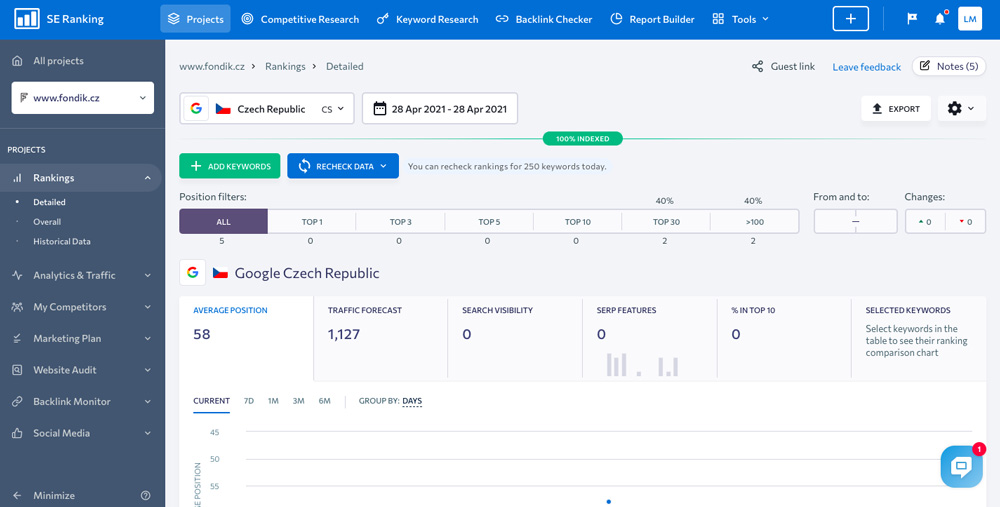The image size is (1000, 507).
Task: Expand Social Media sidebar section
Action: click(x=82, y=433)
